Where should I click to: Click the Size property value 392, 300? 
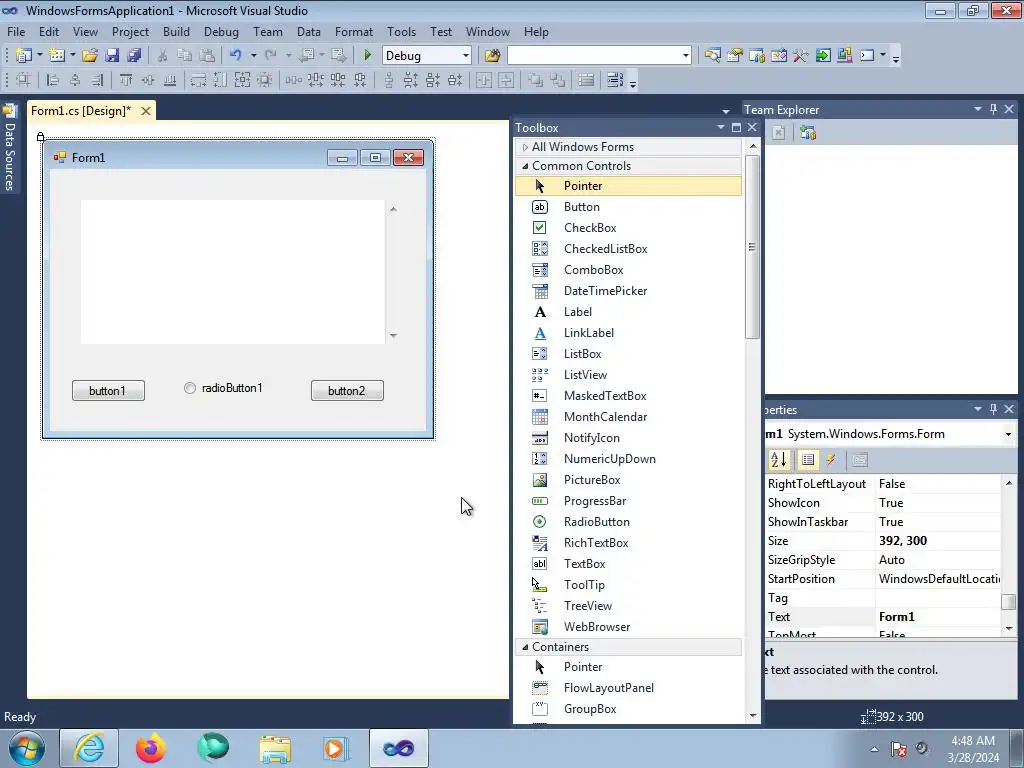click(x=938, y=541)
